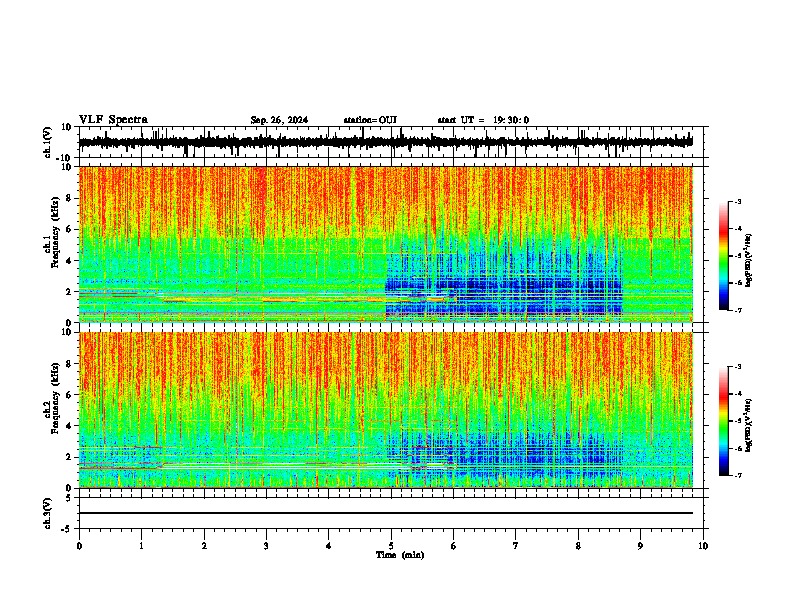Screen dimensions: 792x612
Task: Click the time axis tick label "0"
Action: click(x=79, y=546)
